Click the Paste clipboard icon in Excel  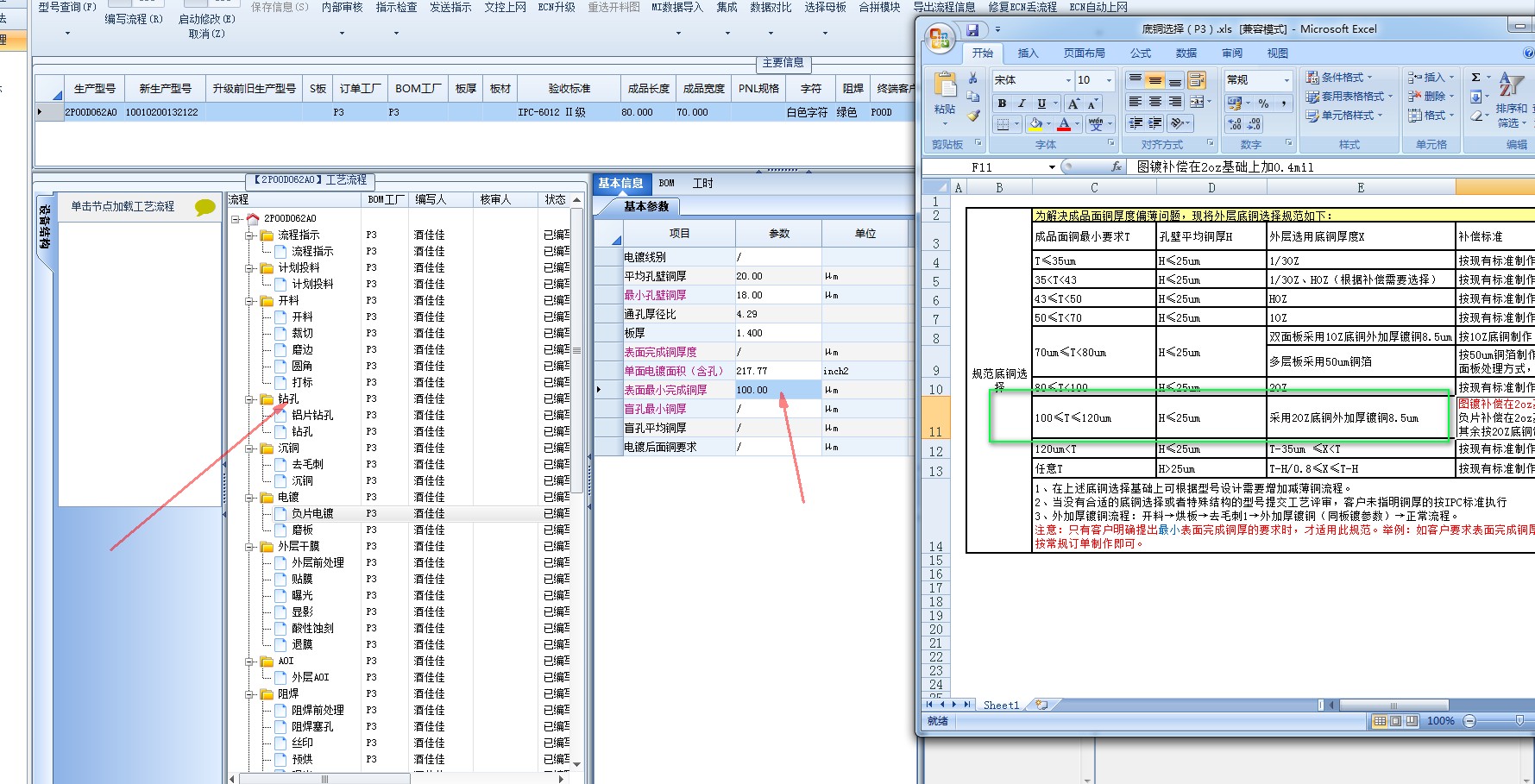point(946,84)
